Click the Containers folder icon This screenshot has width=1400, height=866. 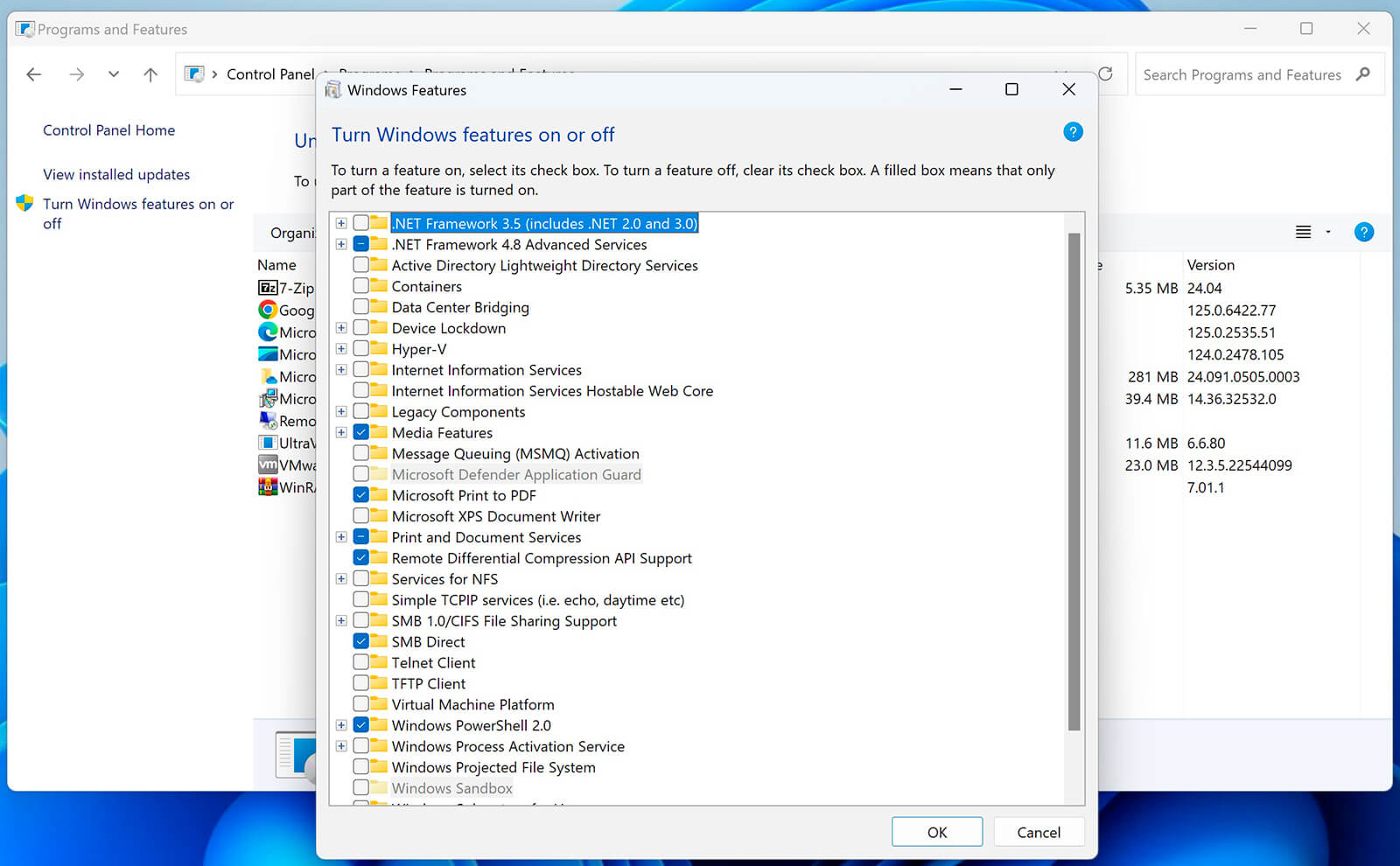tap(379, 285)
